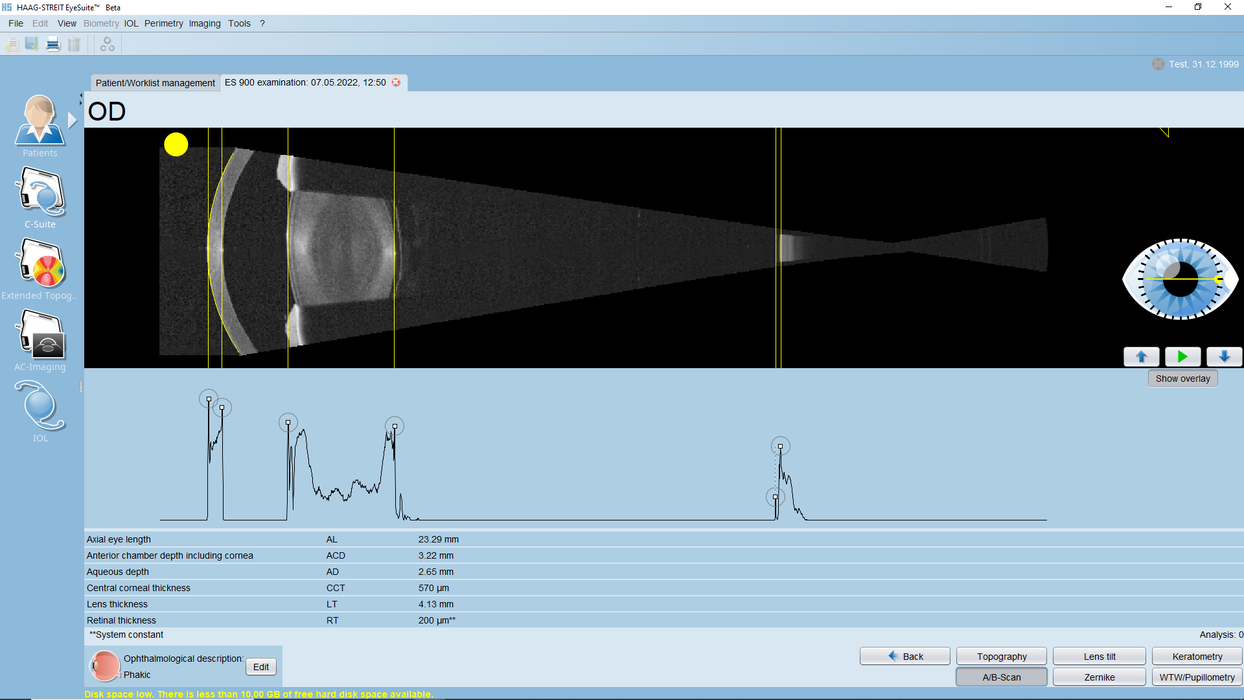Click the eye orientation diagram
Screen dimensions: 1244x700
(1180, 280)
